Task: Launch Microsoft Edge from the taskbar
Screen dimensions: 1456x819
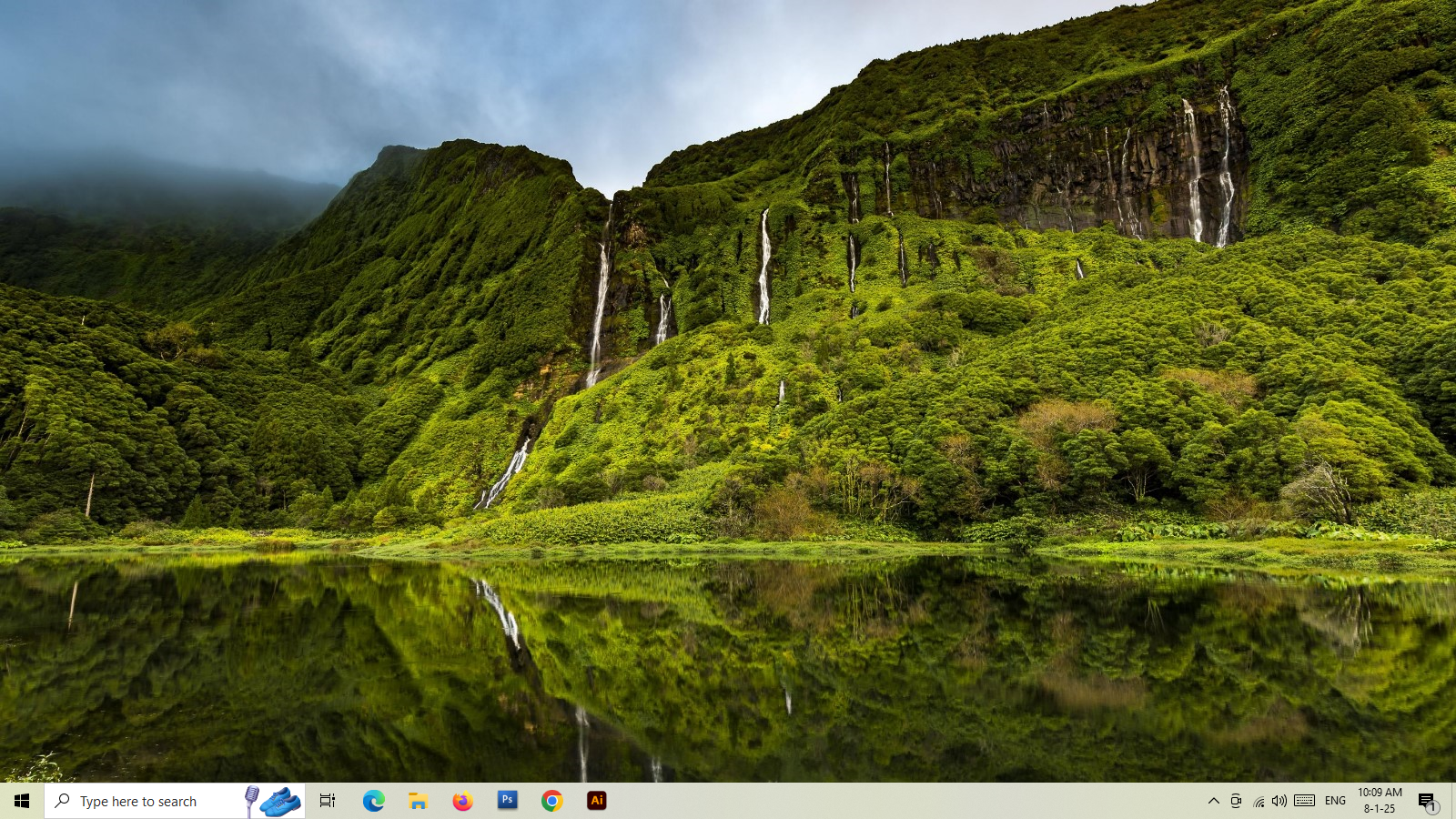Action: (x=373, y=801)
